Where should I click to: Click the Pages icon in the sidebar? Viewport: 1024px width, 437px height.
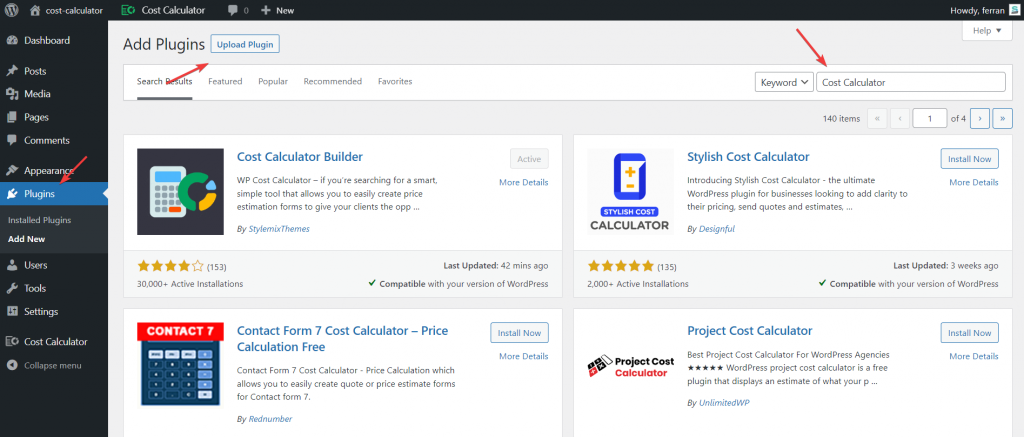[12, 118]
